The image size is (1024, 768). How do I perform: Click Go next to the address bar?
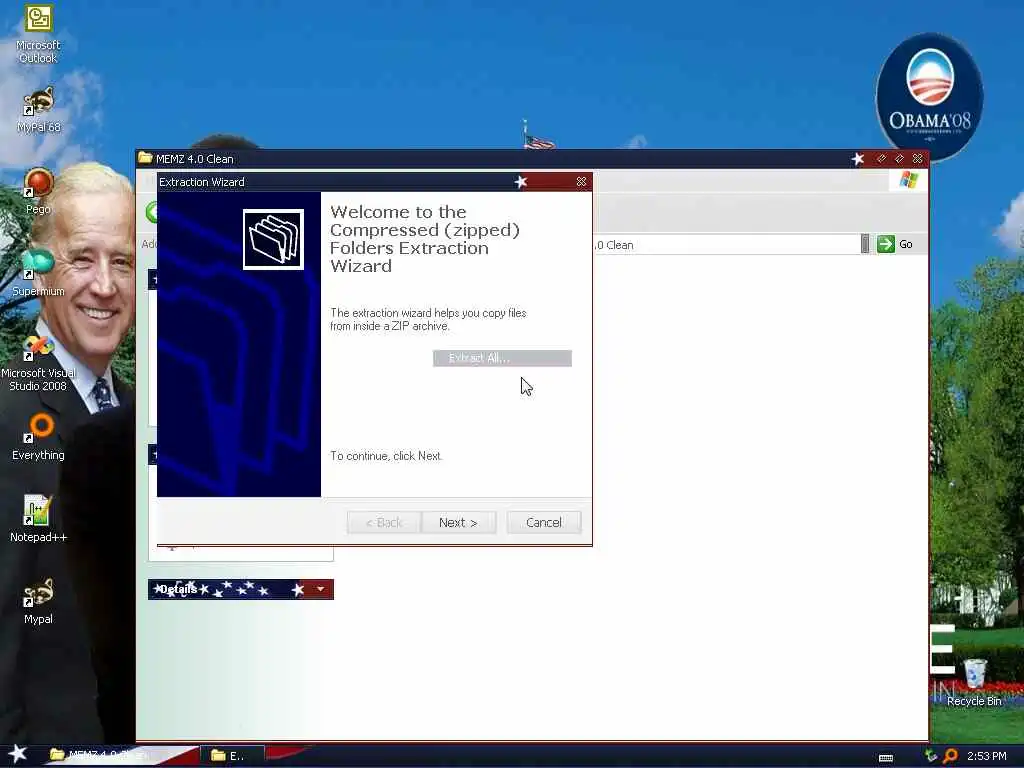point(895,244)
